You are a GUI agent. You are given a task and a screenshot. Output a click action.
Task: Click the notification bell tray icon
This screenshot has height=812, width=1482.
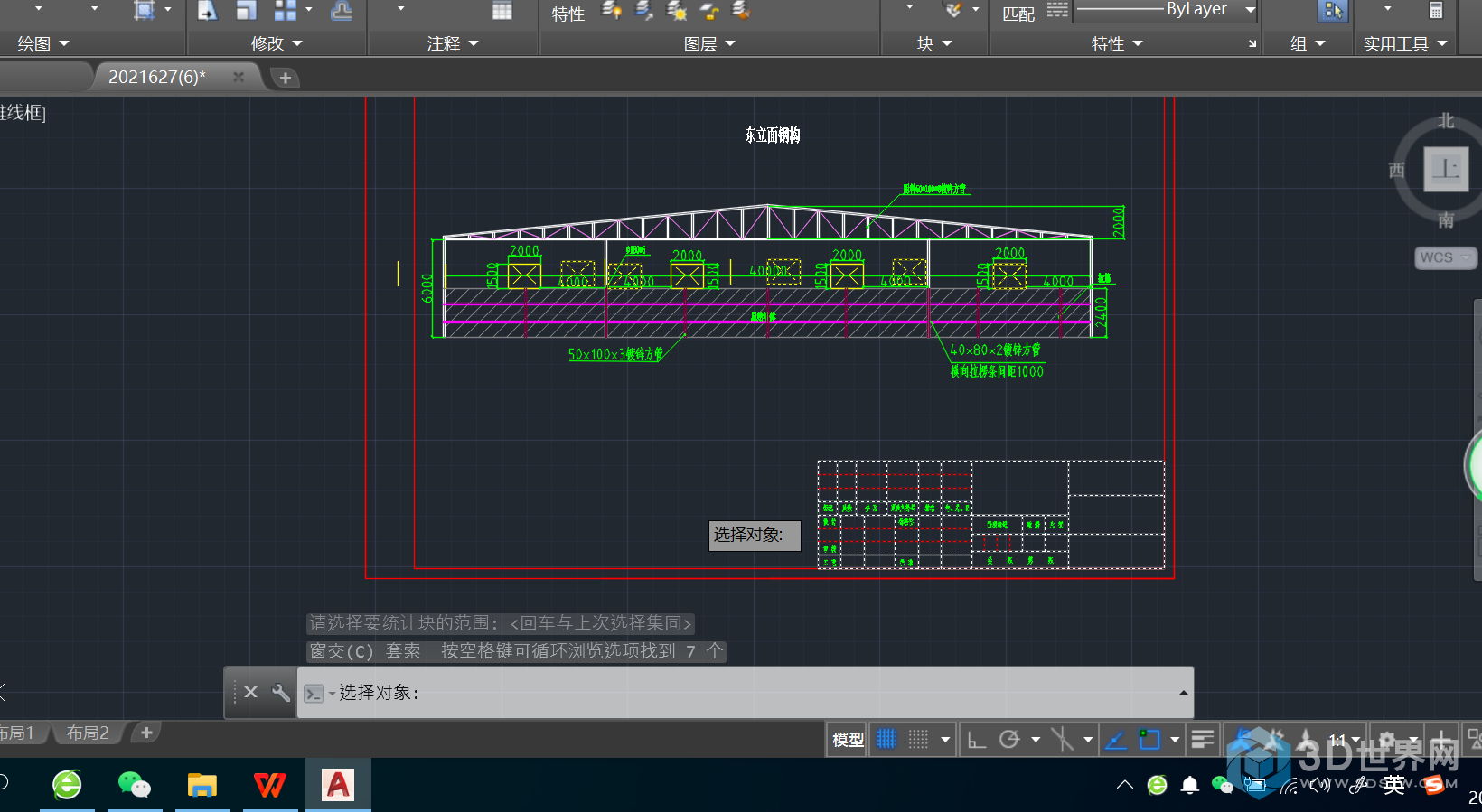tap(1190, 785)
